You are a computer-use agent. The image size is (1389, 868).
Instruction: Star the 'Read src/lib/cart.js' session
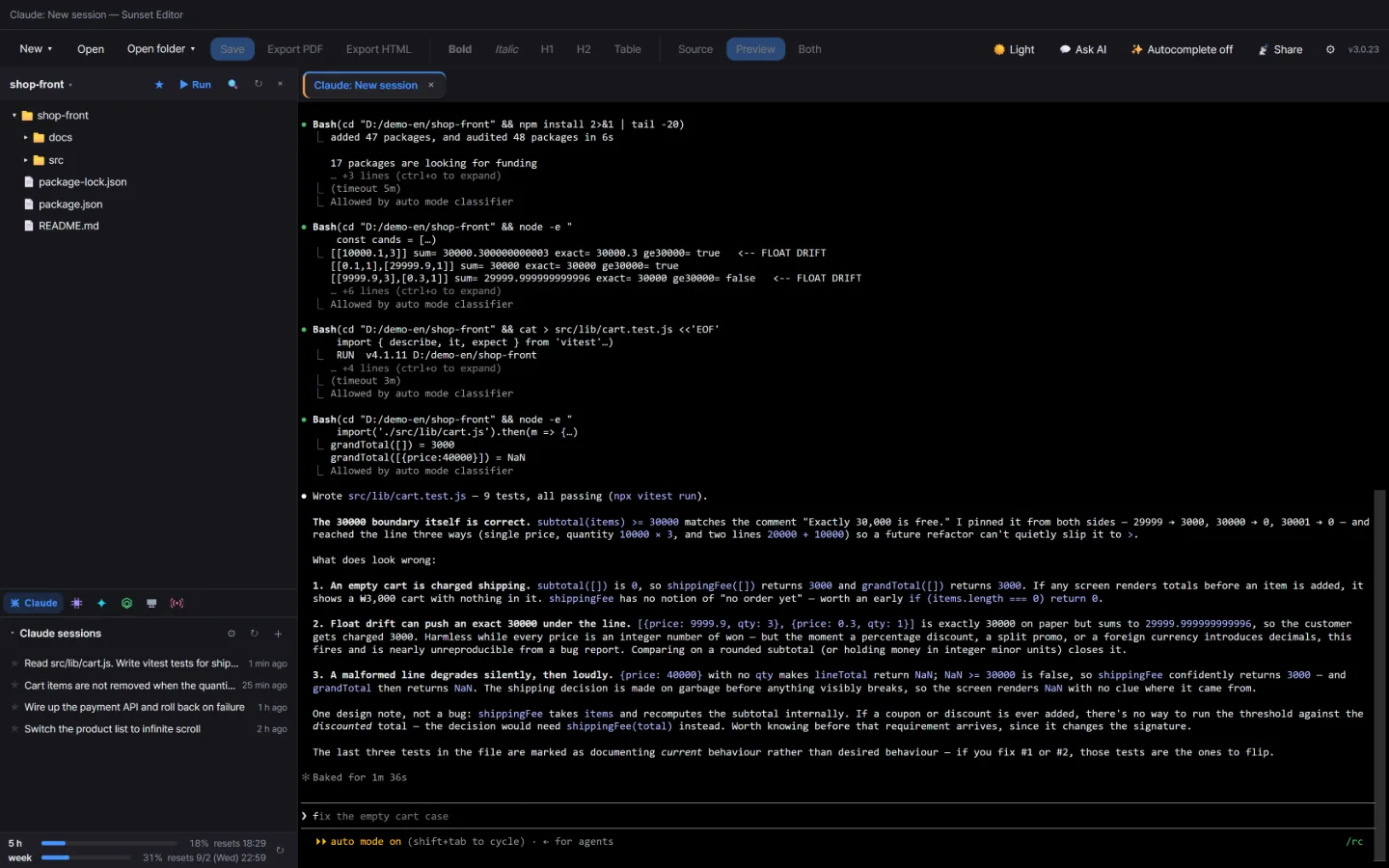(x=15, y=664)
